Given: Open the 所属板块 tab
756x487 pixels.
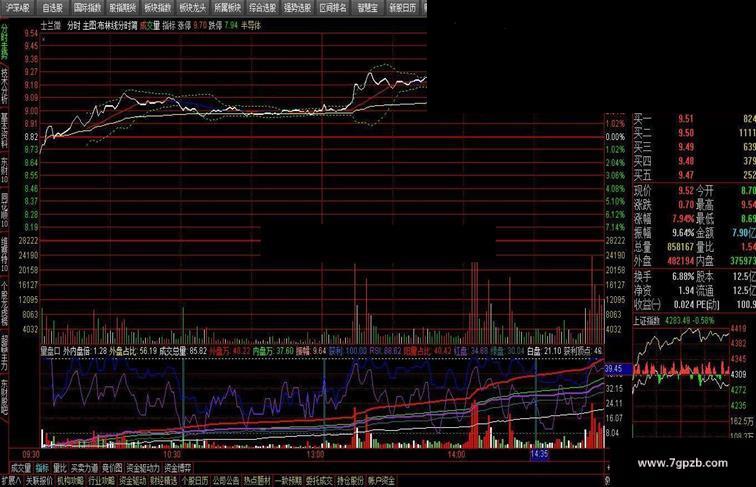Looking at the screenshot, I should point(228,8).
